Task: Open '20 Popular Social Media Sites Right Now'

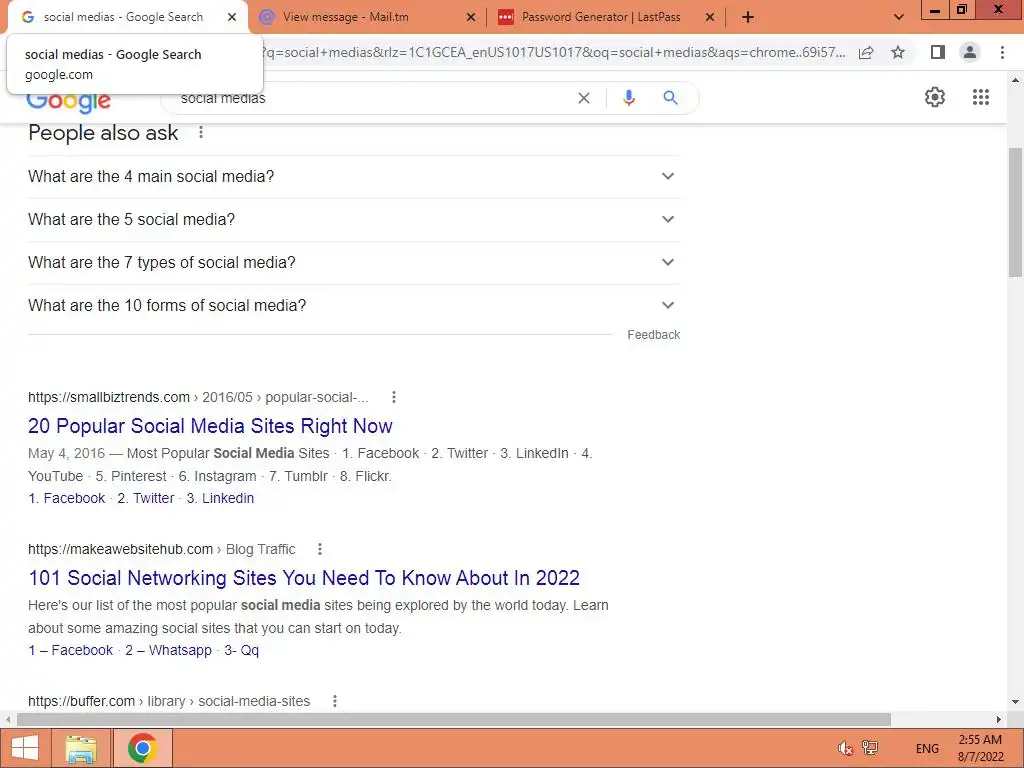Action: click(x=210, y=426)
